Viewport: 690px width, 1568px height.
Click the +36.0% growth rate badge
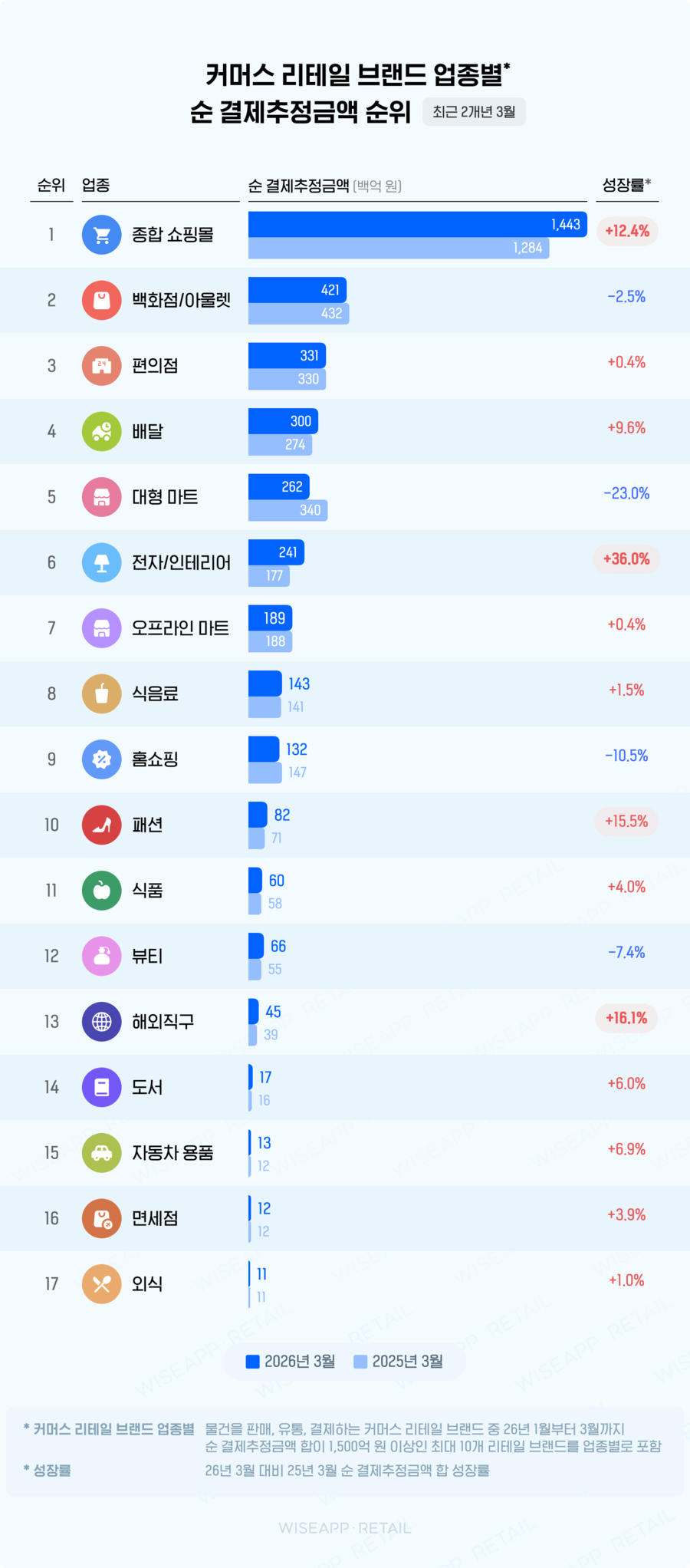pyautogui.click(x=626, y=559)
